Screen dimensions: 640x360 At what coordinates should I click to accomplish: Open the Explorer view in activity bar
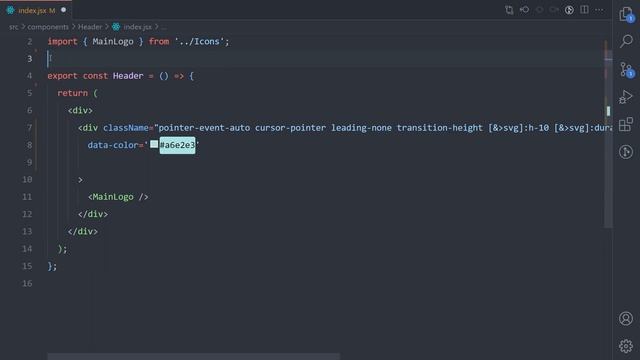626,14
